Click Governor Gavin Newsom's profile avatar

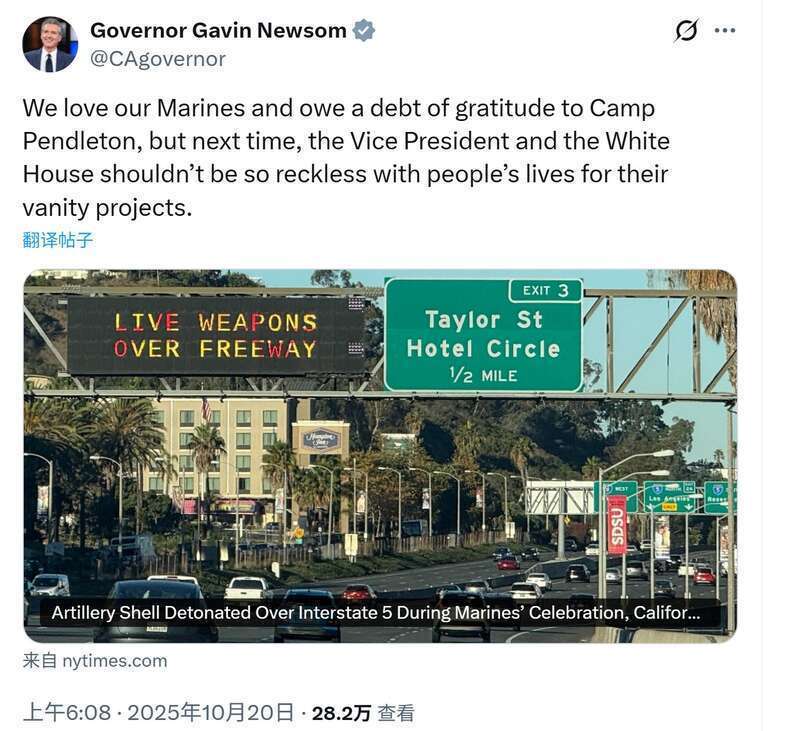point(50,45)
